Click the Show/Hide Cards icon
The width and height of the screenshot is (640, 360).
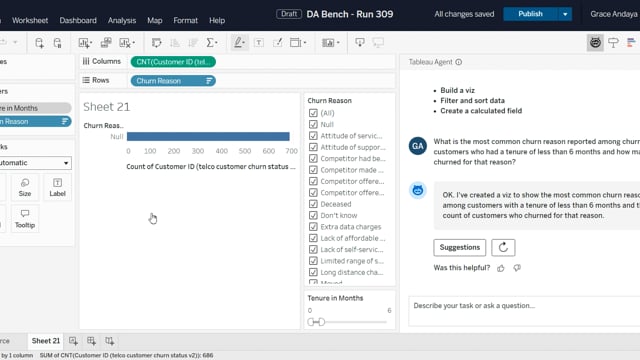330,43
